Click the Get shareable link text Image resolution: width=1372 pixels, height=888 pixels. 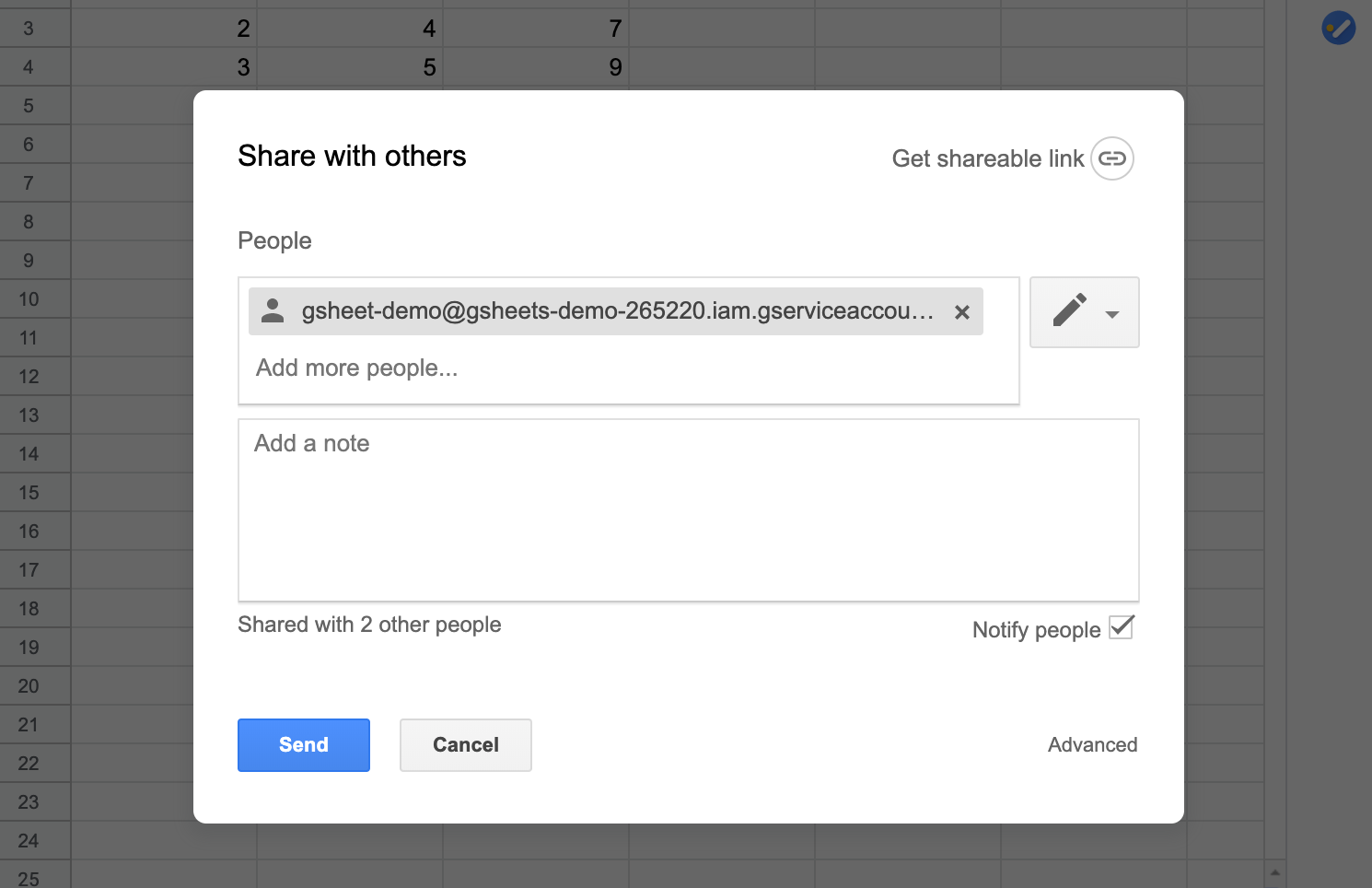click(x=987, y=158)
